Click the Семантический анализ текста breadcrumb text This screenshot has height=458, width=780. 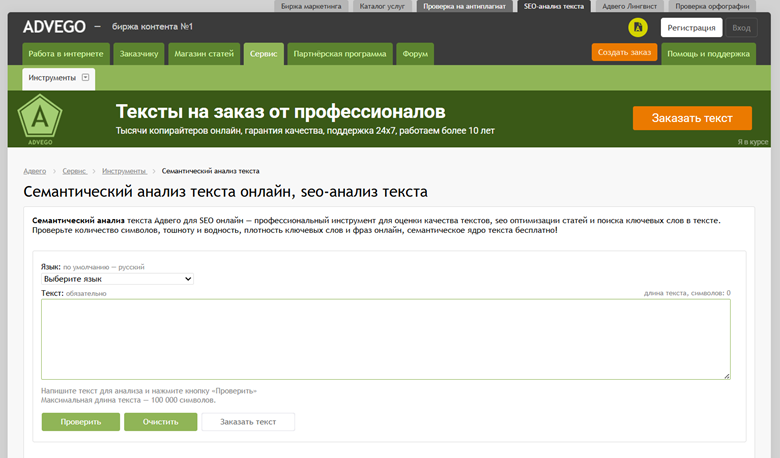tap(210, 171)
